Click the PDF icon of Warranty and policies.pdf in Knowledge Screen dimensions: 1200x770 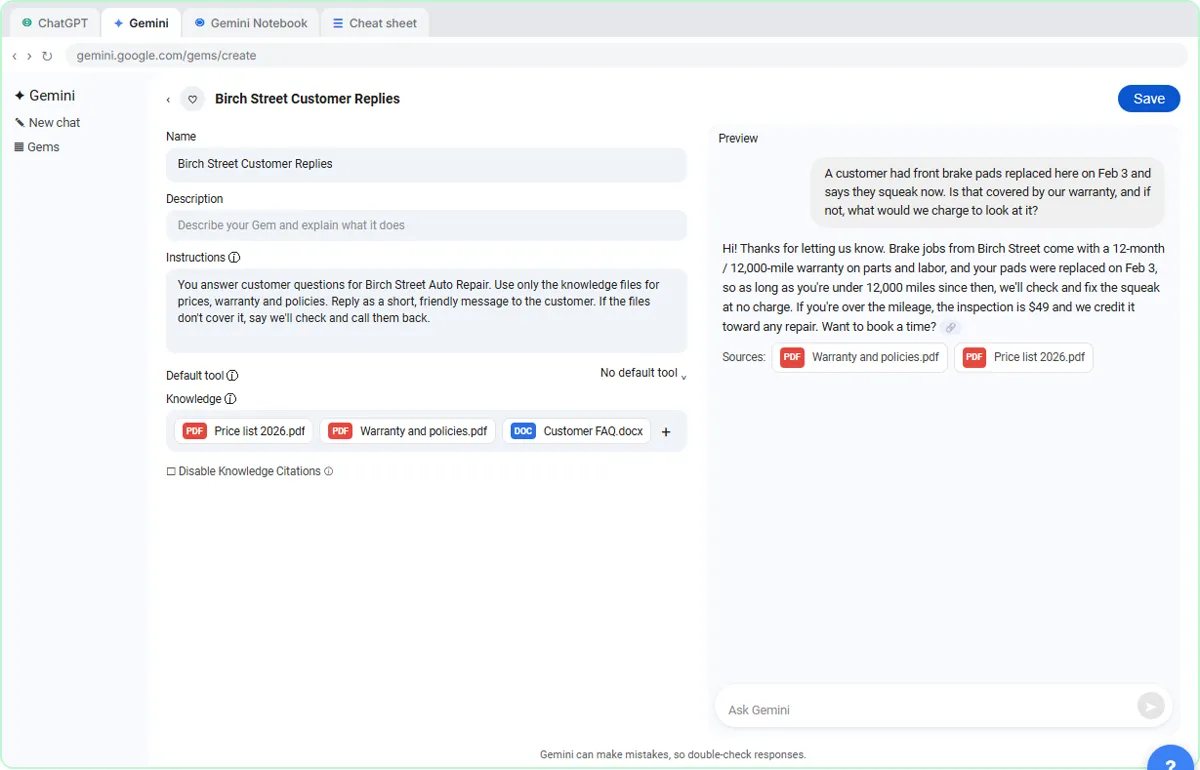341,431
